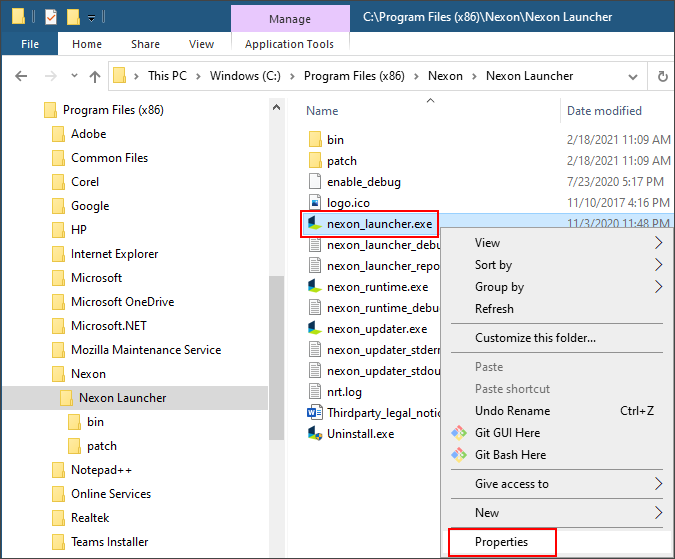Select the Thirdparty_legal_notice Word document icon
This screenshot has height=559, width=675.
click(x=315, y=413)
